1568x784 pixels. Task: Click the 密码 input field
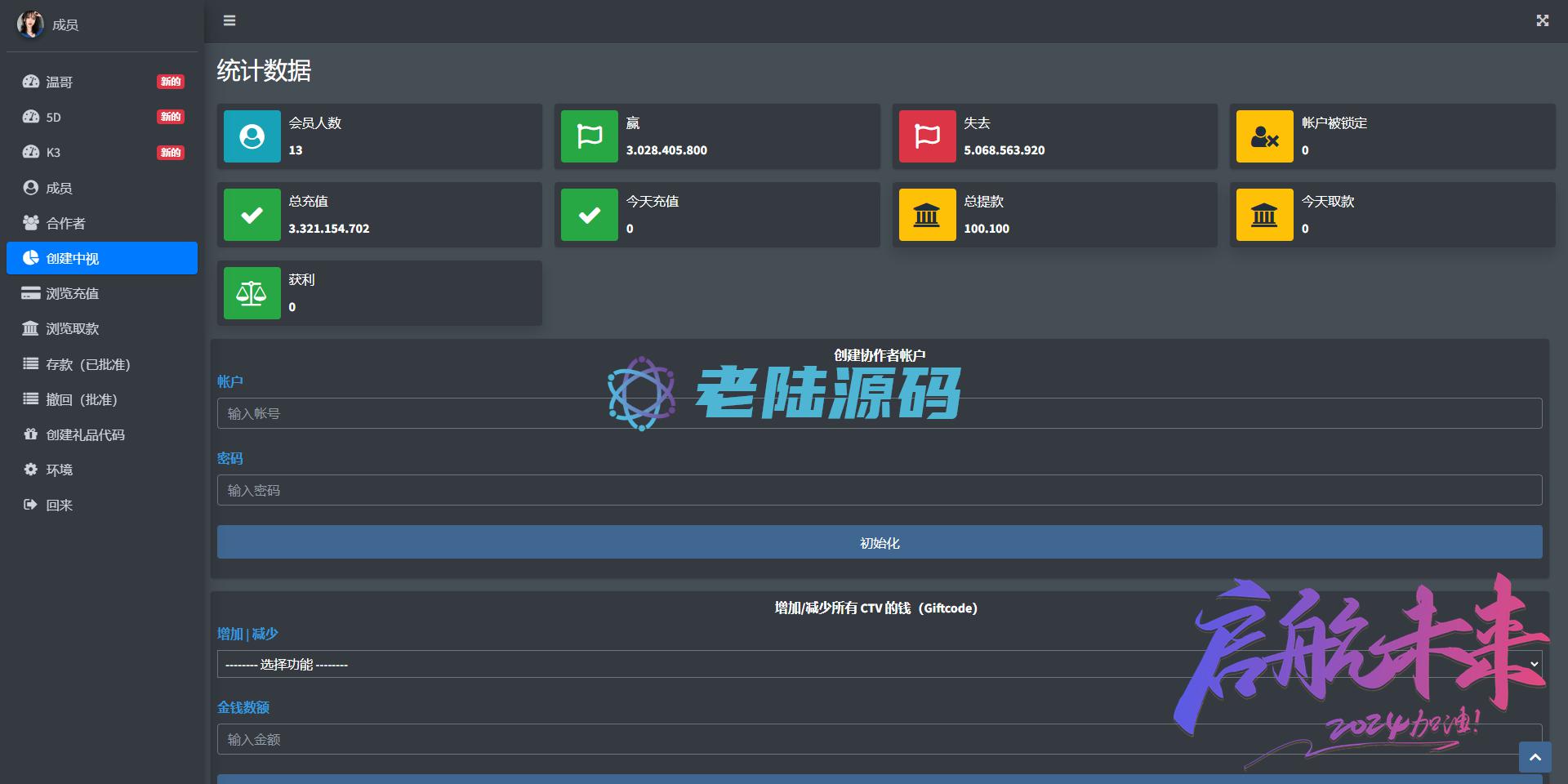(880, 490)
